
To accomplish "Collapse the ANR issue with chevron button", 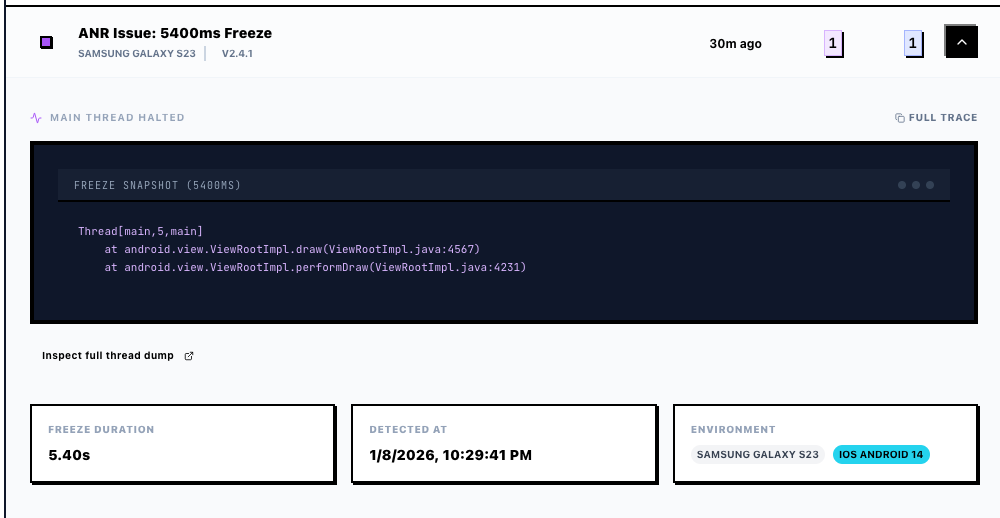I will click(960, 42).
